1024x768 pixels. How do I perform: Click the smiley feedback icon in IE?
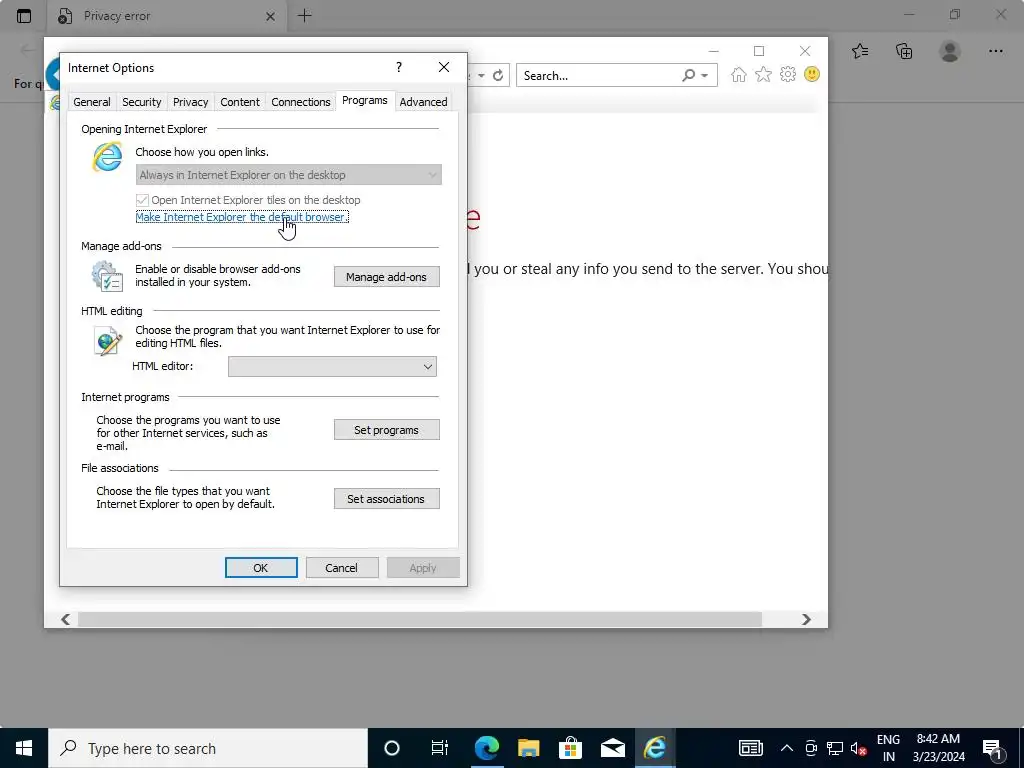812,74
